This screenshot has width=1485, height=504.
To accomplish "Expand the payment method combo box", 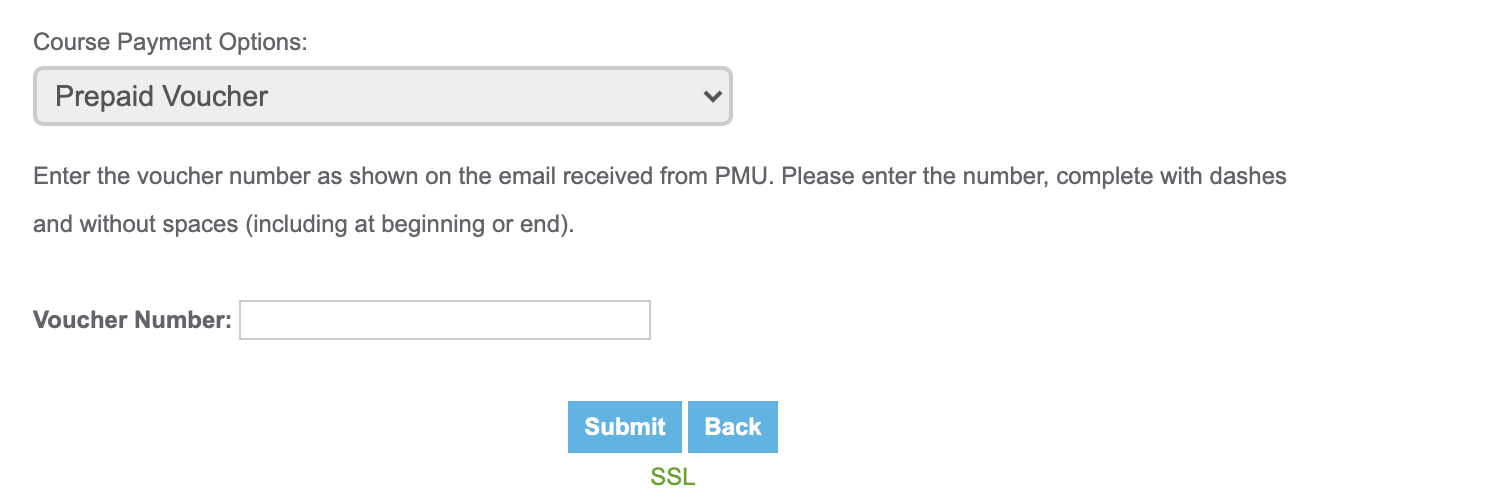I will click(x=383, y=96).
